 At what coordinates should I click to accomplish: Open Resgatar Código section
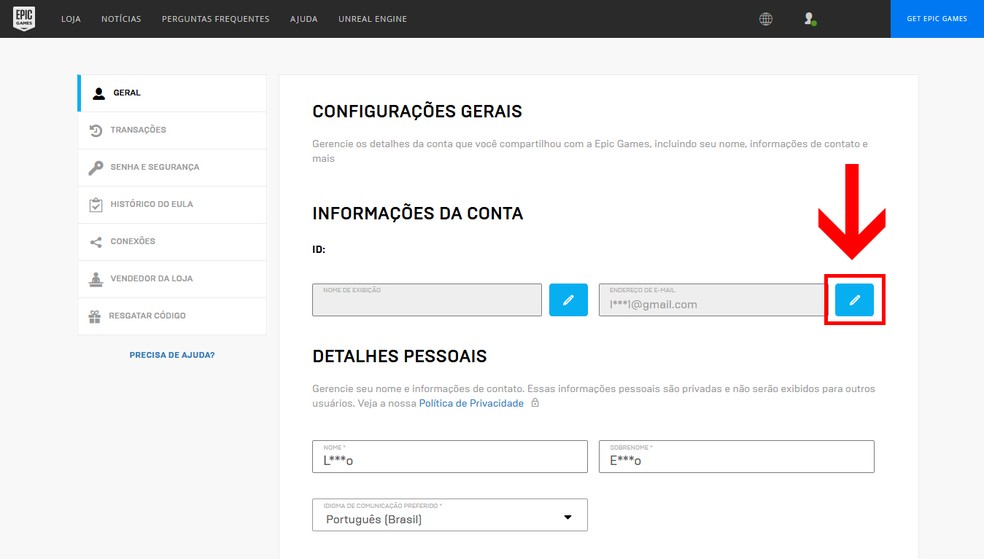coord(172,316)
